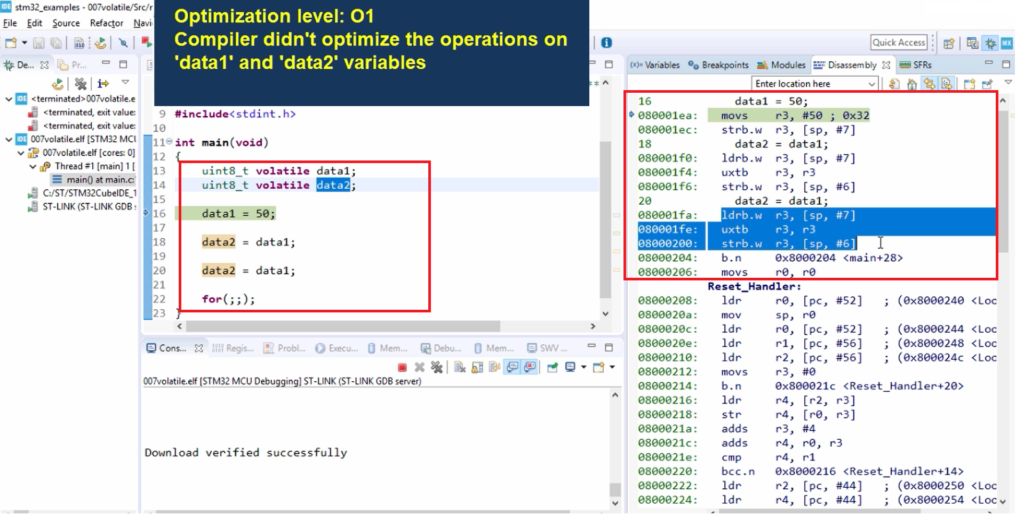This screenshot has height=515, width=1024.
Task: Click the New toolbar icon
Action: click(10, 43)
